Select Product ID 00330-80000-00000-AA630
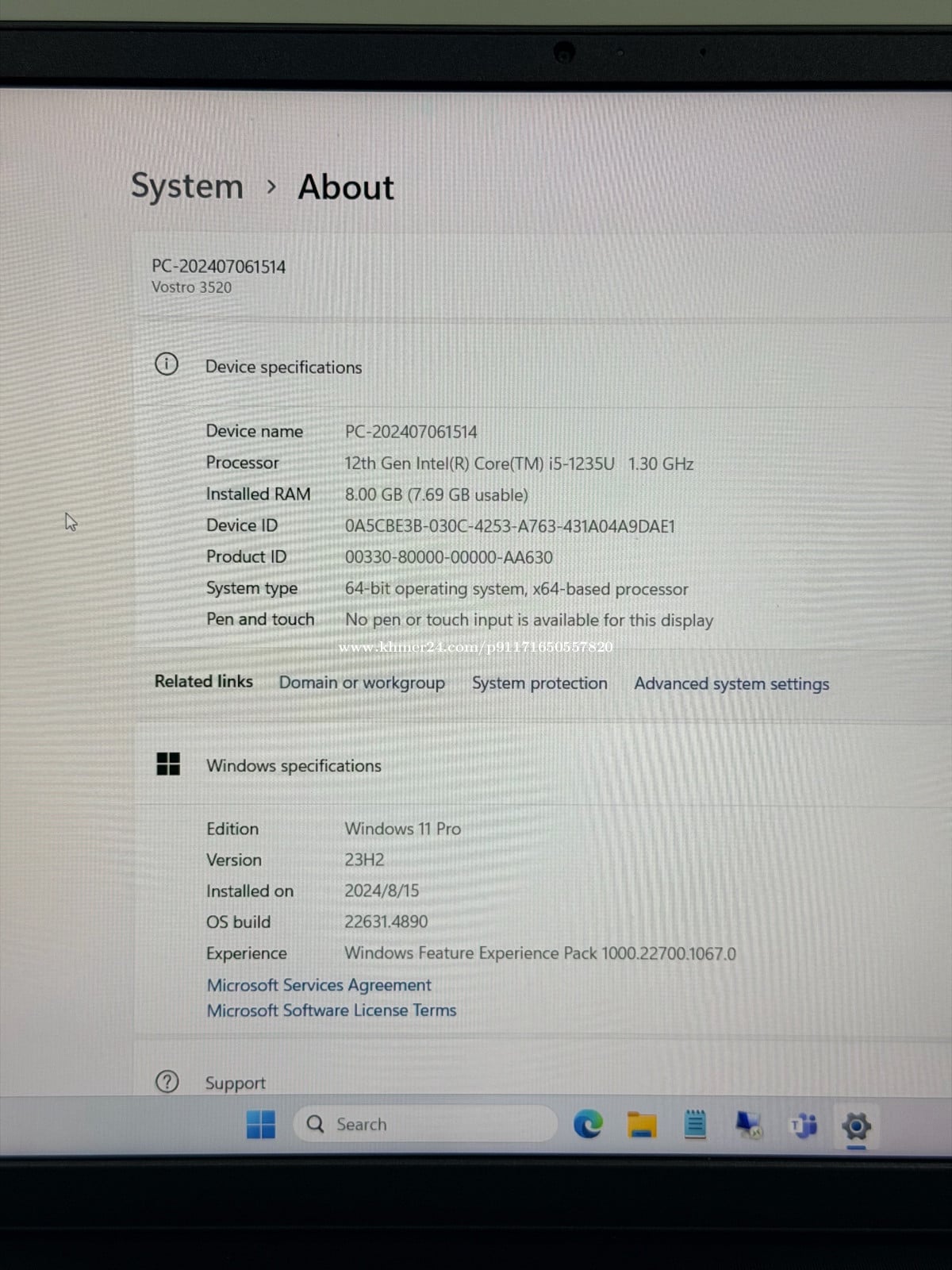Viewport: 952px width, 1270px height. pyautogui.click(x=448, y=557)
